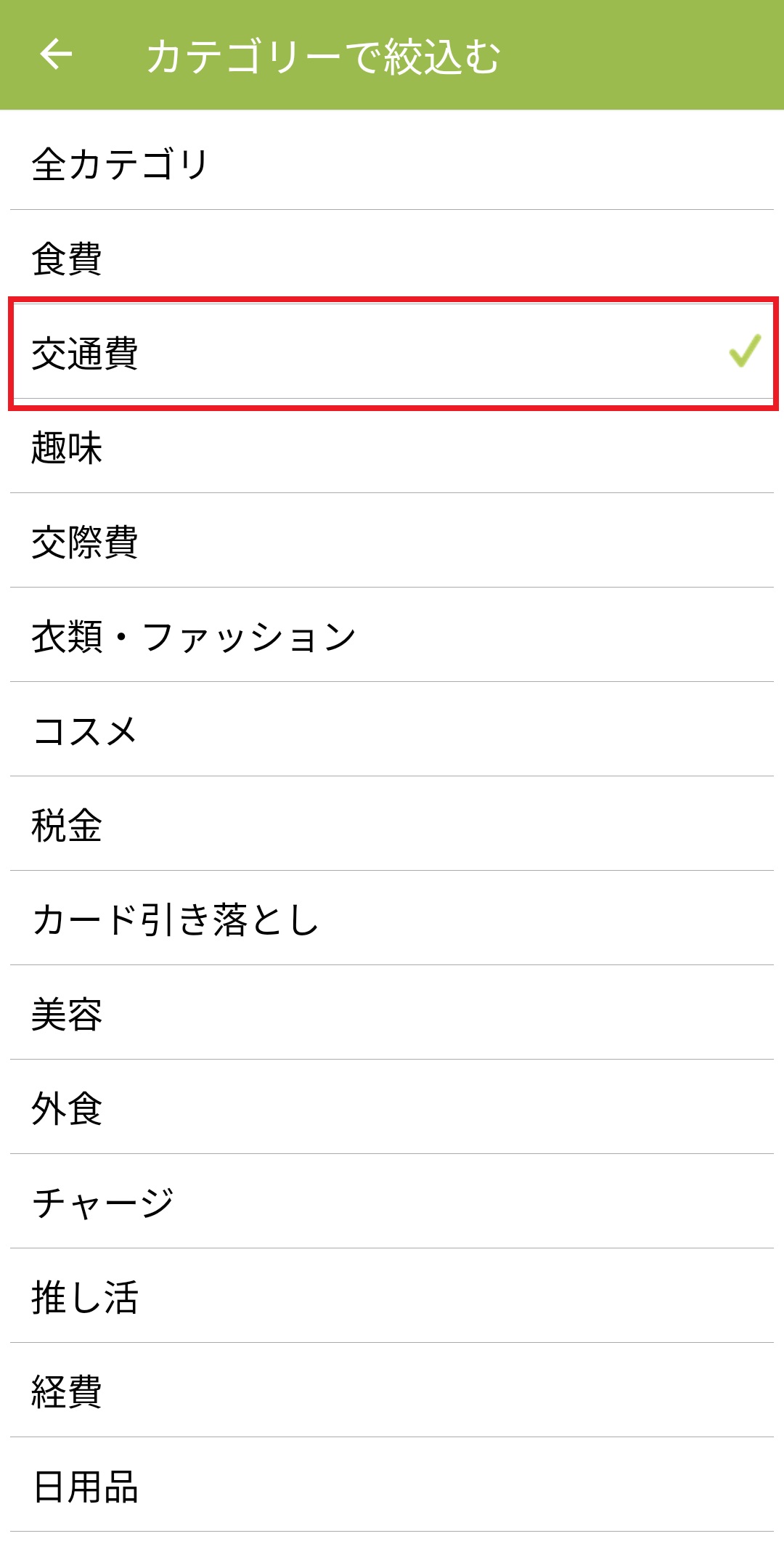Choose the 食費 category

pos(67,259)
